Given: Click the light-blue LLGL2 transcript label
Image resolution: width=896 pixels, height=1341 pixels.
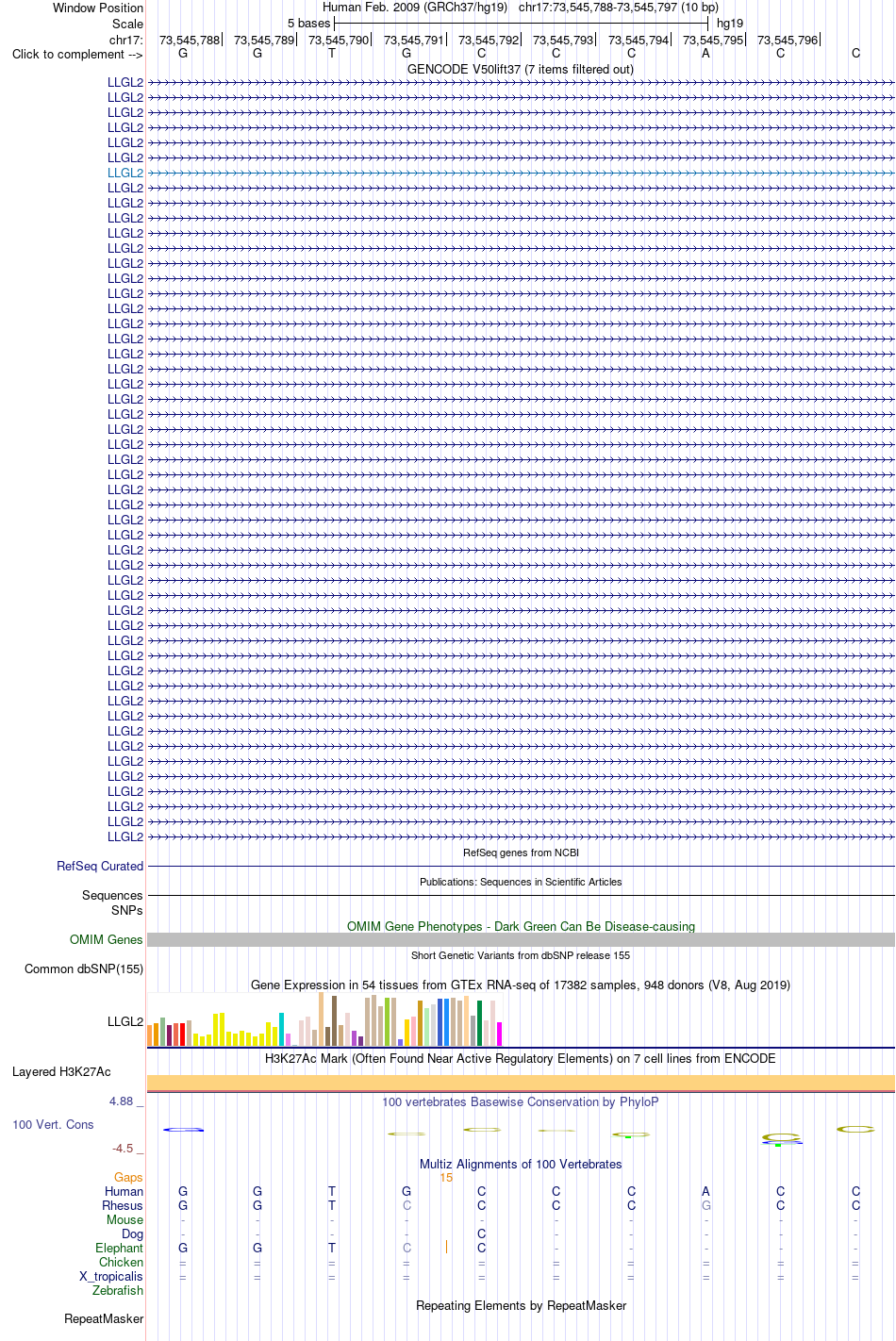Looking at the screenshot, I should click(x=125, y=173).
